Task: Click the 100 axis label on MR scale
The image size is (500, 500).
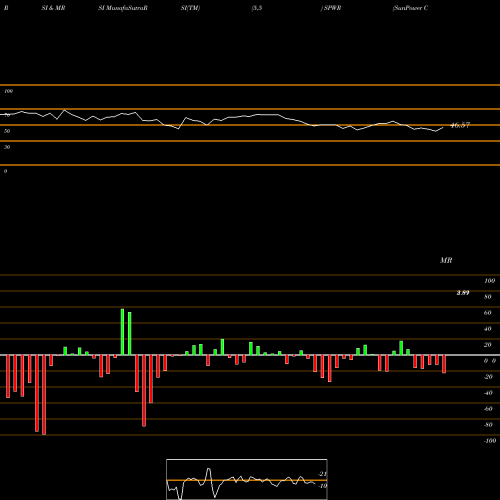Action: pyautogui.click(x=489, y=281)
